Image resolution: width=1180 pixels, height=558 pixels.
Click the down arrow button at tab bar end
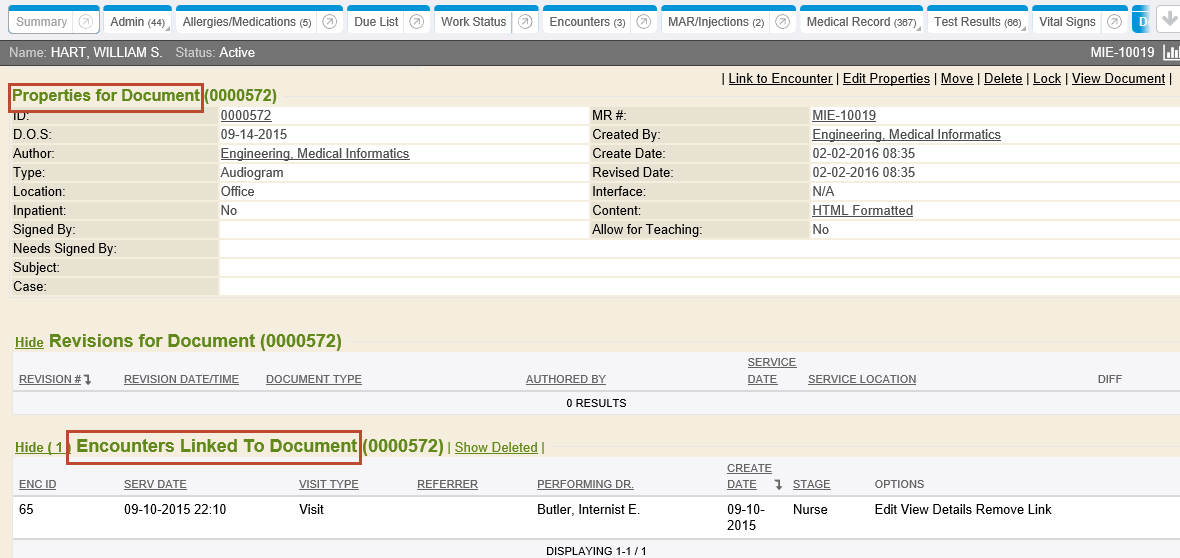point(1168,20)
